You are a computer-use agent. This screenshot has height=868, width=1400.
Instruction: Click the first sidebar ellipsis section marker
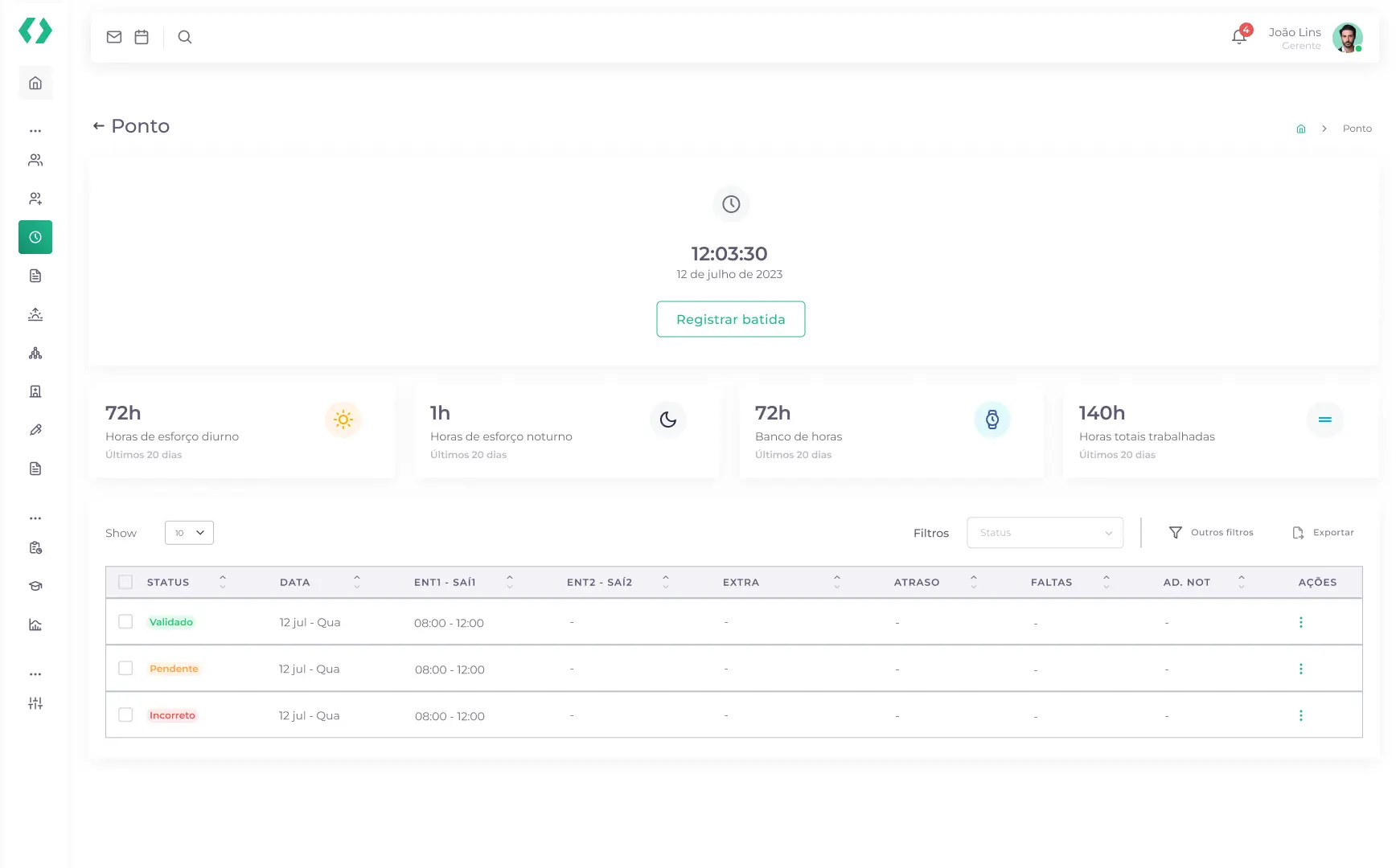pos(35,130)
